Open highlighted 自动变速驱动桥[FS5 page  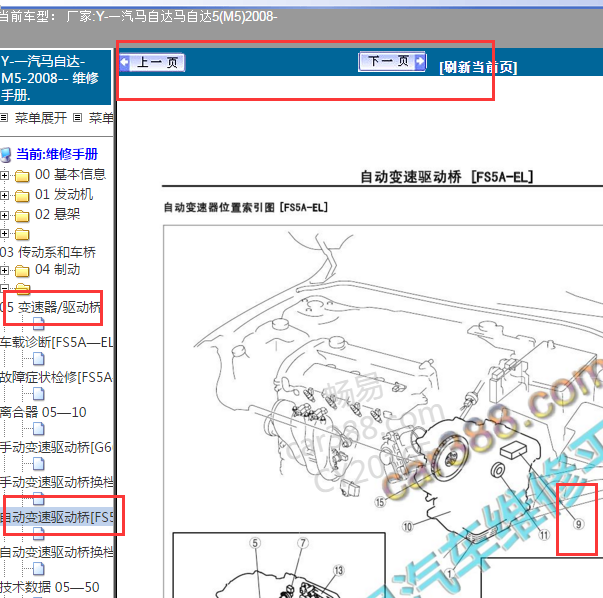point(57,517)
